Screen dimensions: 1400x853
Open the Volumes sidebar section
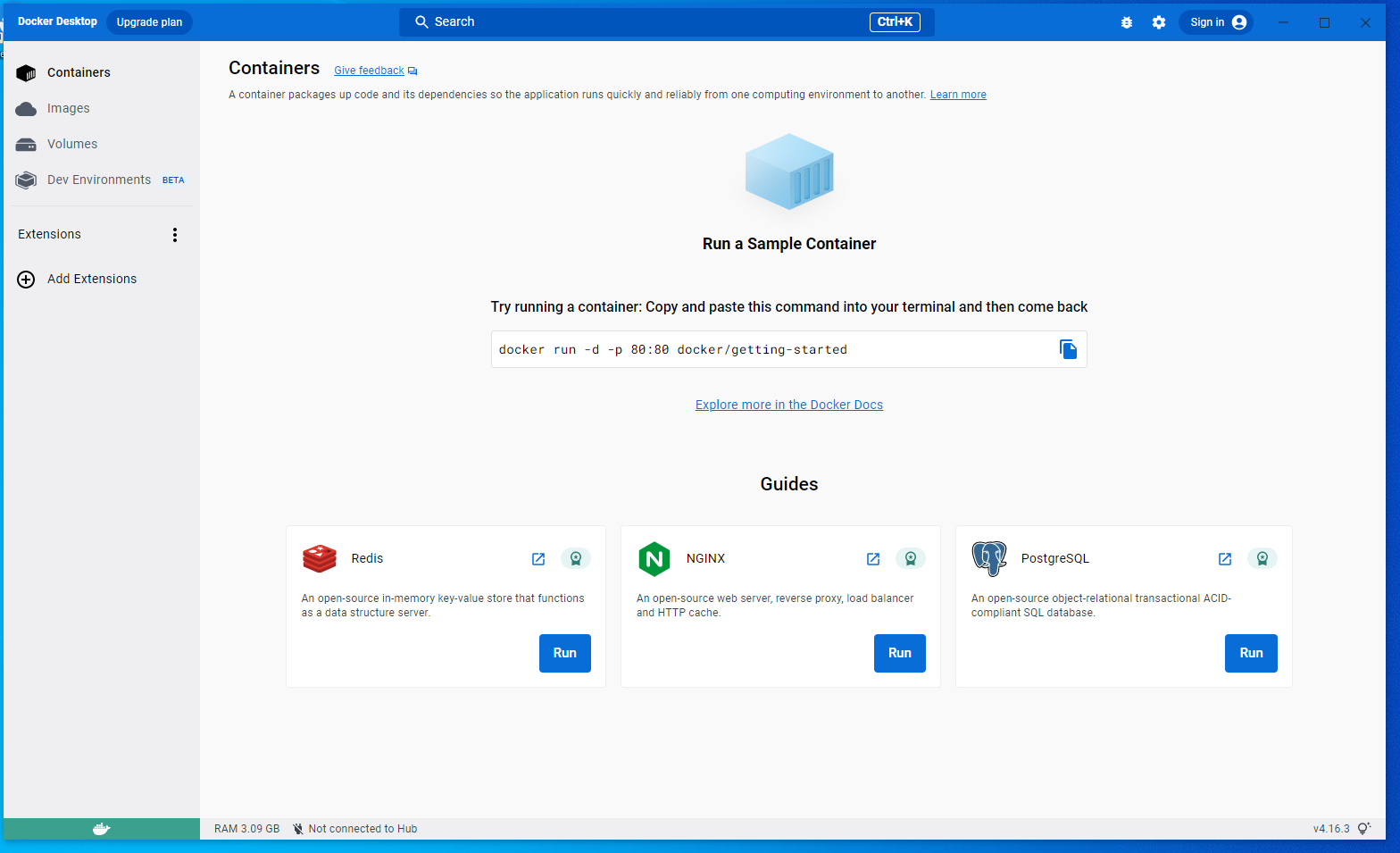pos(100,144)
